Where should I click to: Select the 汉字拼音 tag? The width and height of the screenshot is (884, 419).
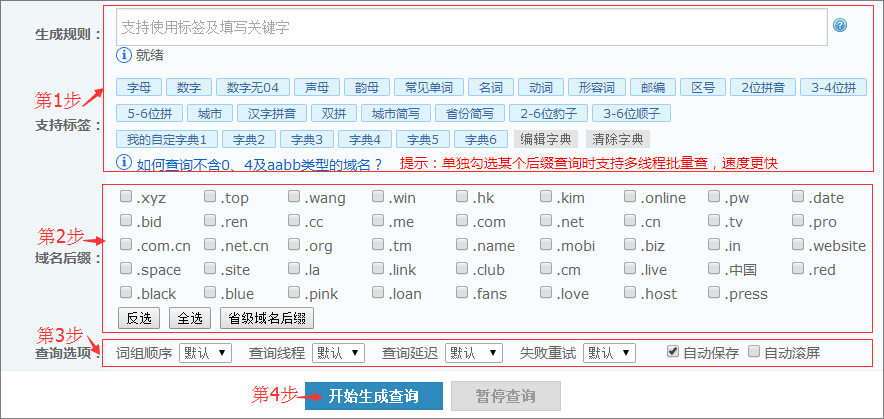[271, 113]
